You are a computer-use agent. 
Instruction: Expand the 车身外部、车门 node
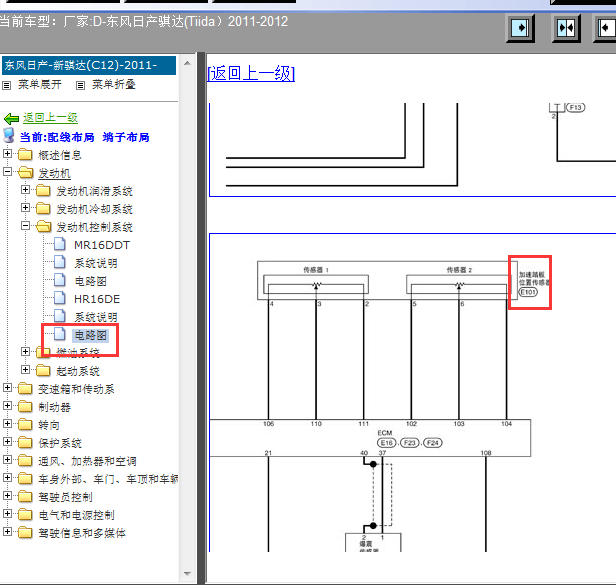click(x=7, y=477)
